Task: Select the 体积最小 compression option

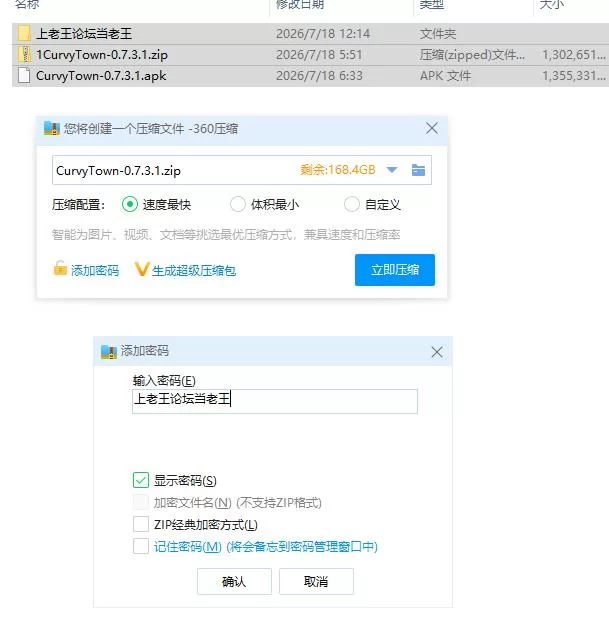Action: click(x=237, y=204)
